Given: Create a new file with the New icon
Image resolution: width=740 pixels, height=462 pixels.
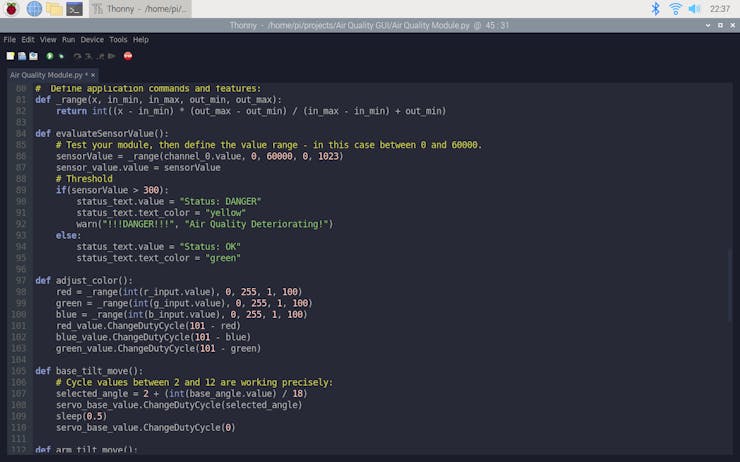Looking at the screenshot, I should point(10,56).
